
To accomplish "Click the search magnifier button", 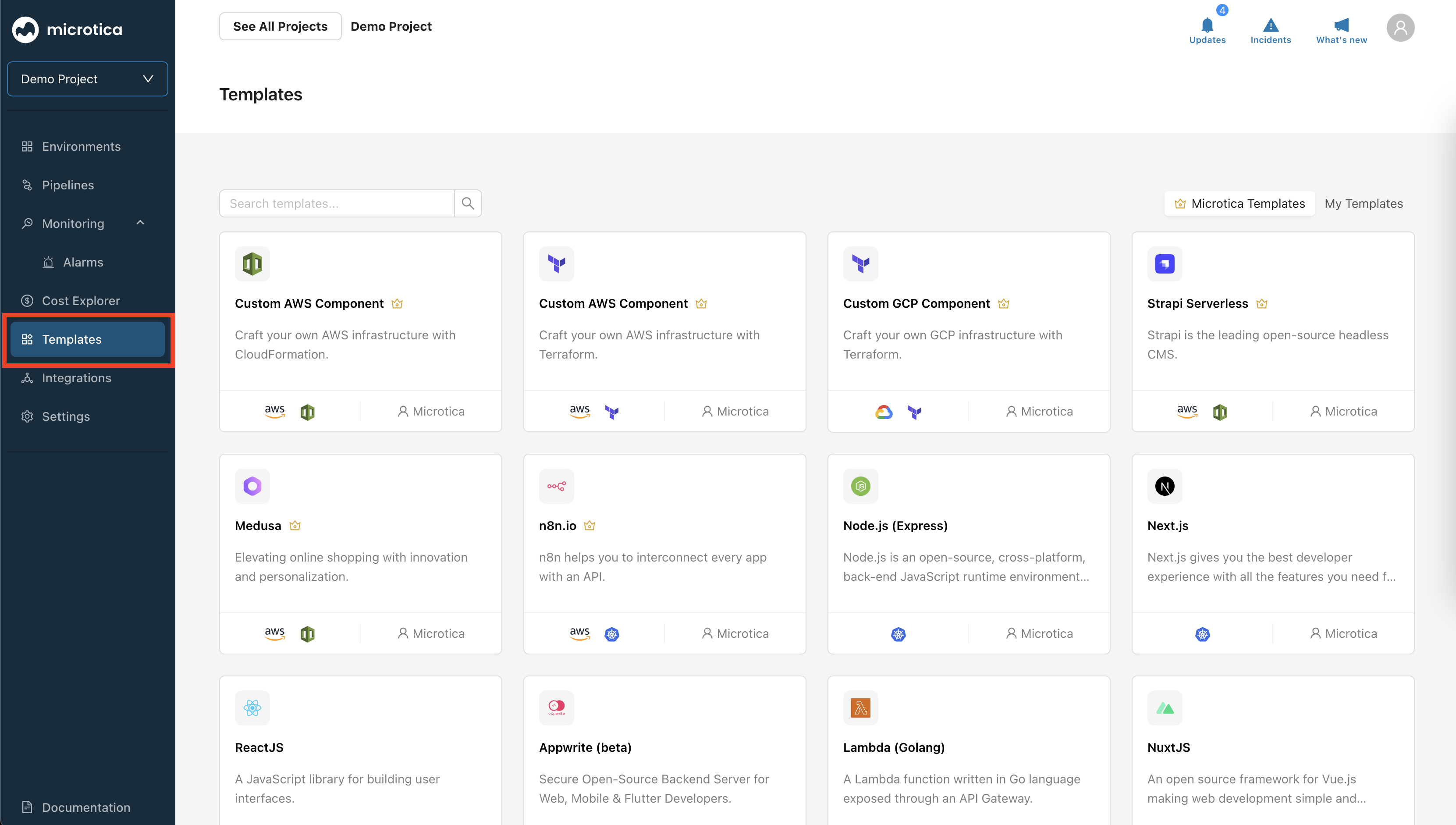I will (468, 203).
